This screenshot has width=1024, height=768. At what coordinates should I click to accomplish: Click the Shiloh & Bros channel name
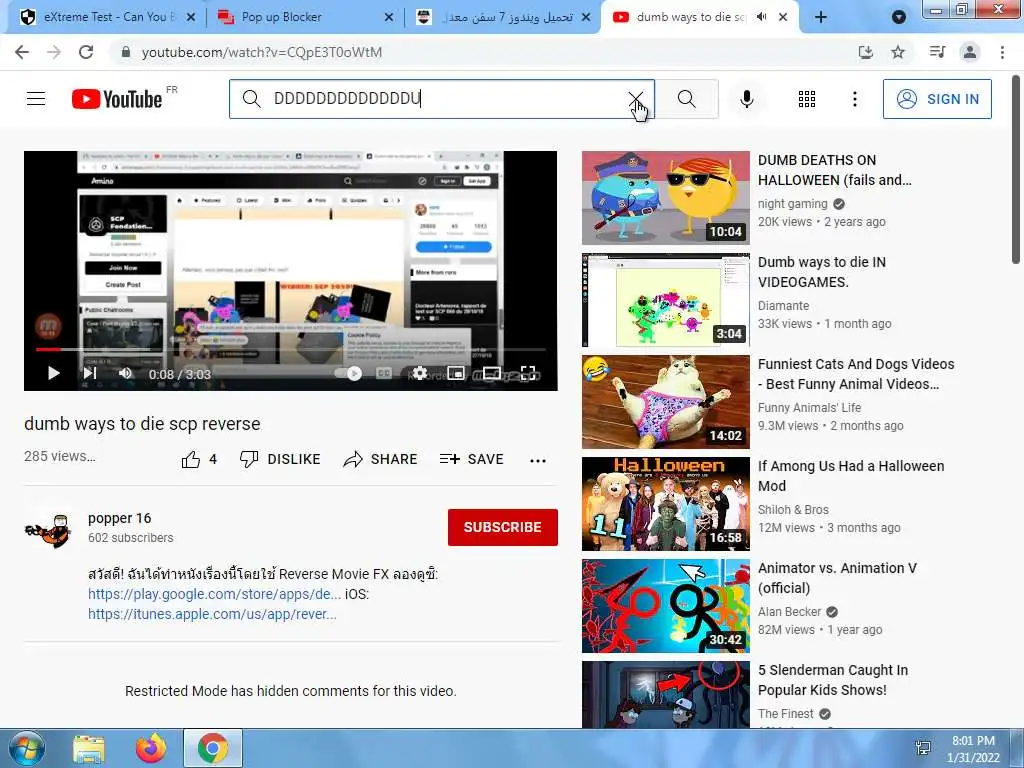click(793, 509)
